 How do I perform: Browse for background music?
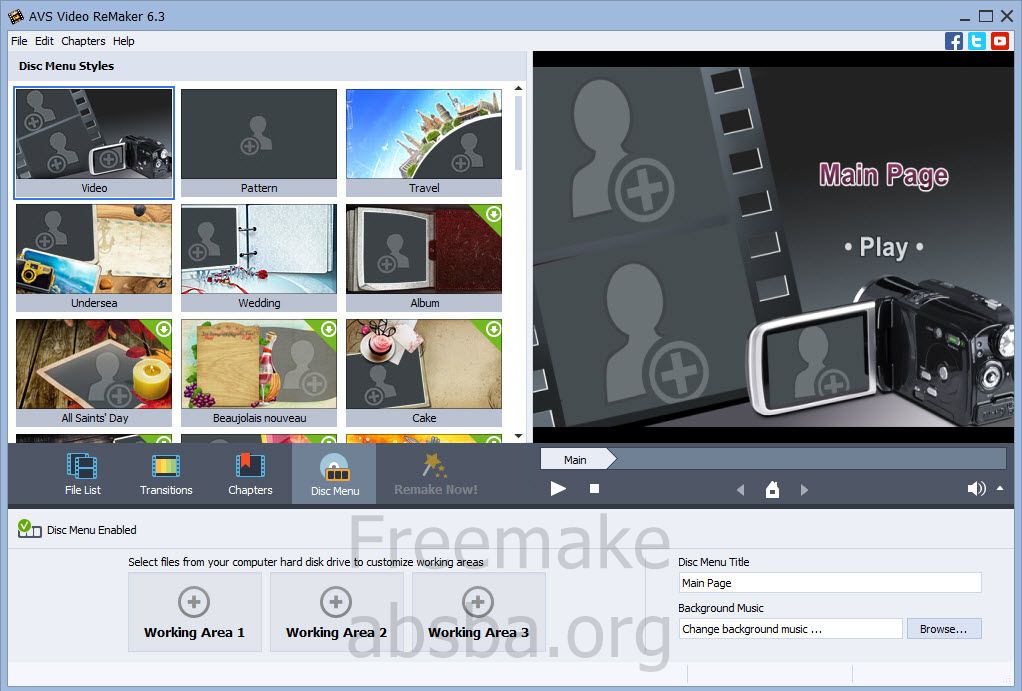click(x=943, y=629)
